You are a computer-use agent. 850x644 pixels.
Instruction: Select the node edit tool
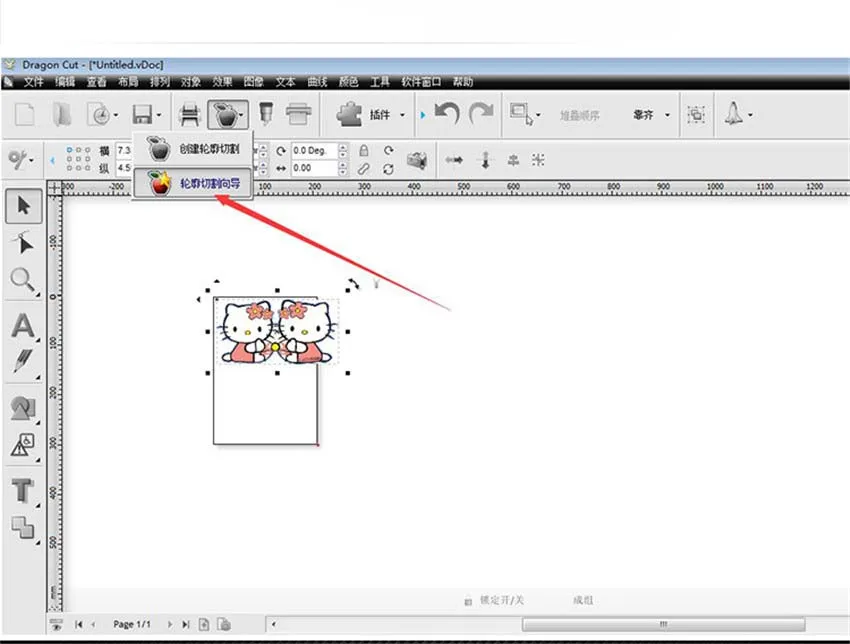point(23,243)
